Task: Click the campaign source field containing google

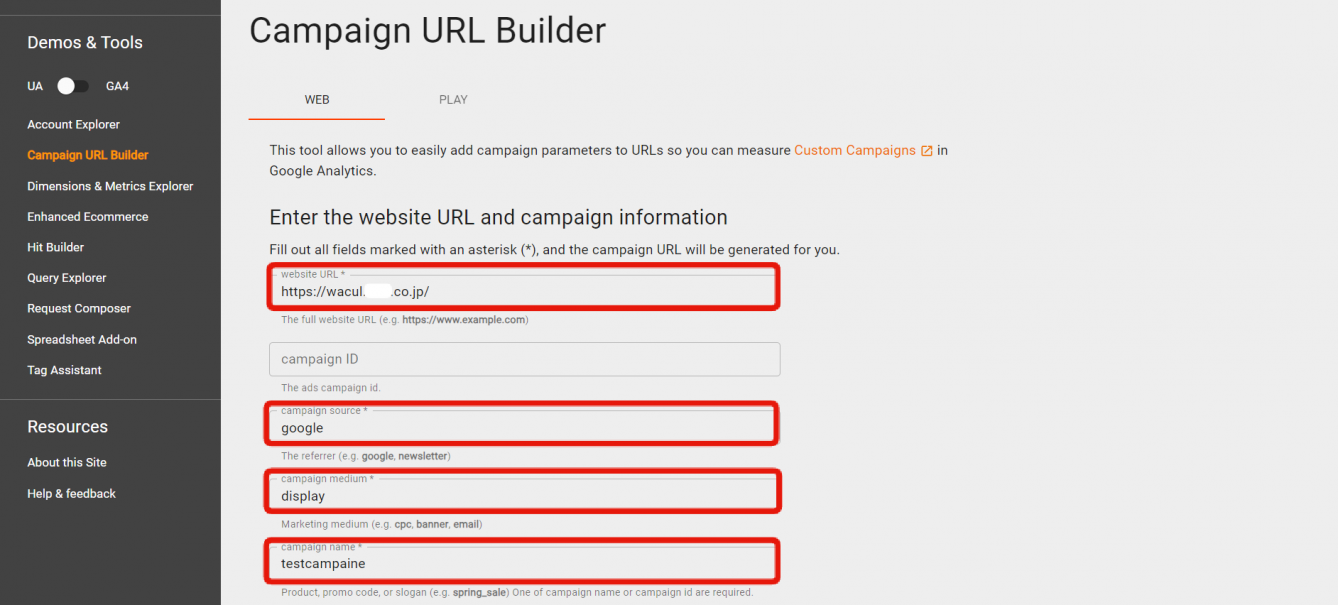Action: pos(523,428)
